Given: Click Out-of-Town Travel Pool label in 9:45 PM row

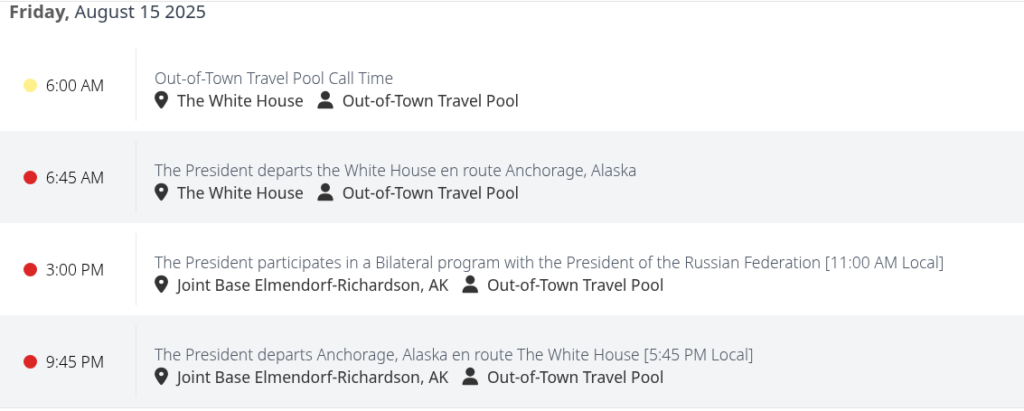Looking at the screenshot, I should tap(575, 378).
